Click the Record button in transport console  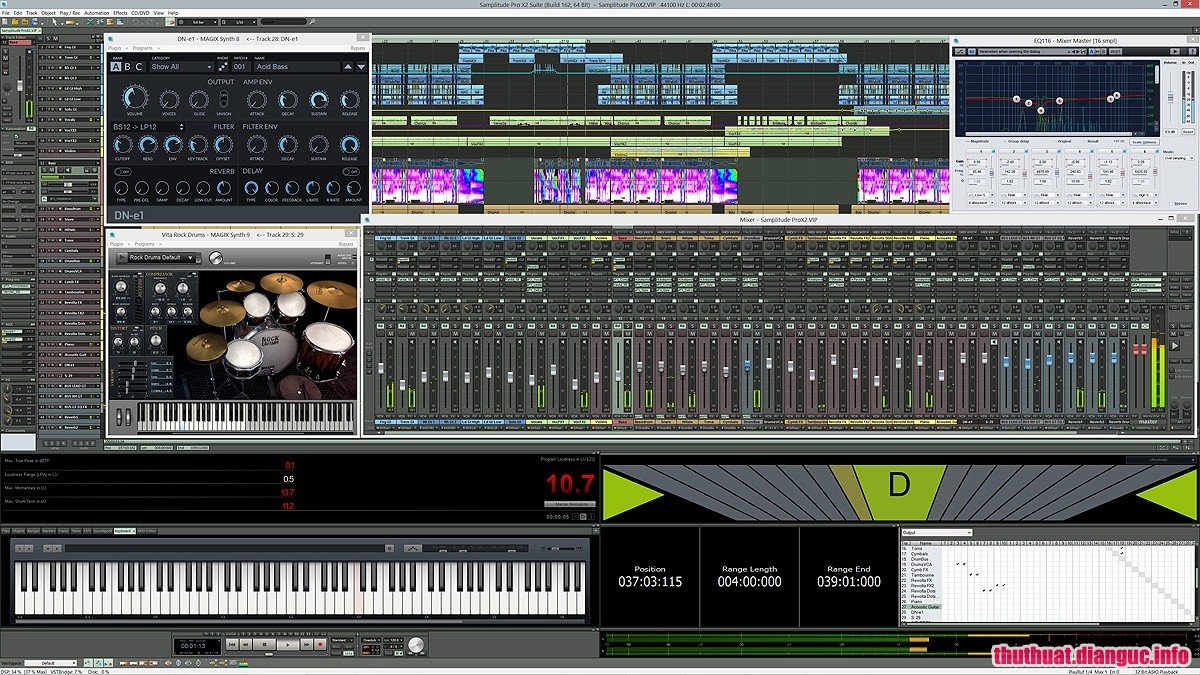coord(320,645)
